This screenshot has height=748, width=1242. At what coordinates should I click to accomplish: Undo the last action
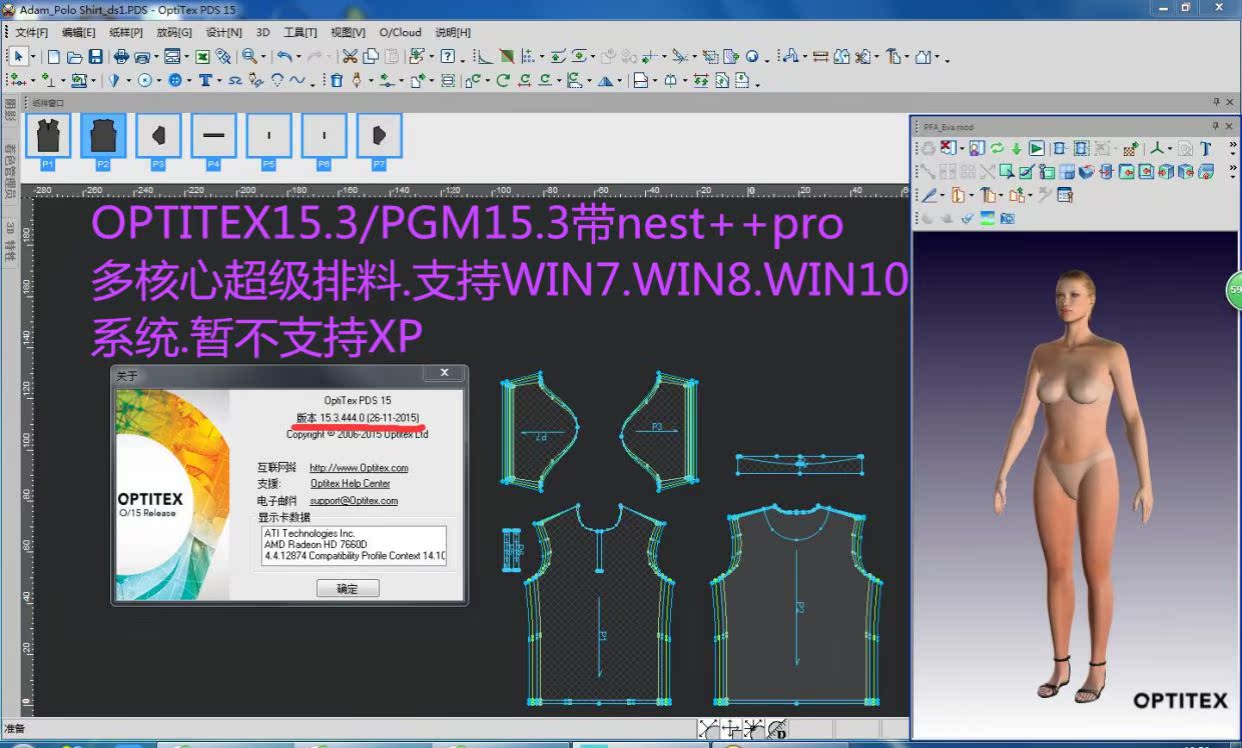(284, 57)
